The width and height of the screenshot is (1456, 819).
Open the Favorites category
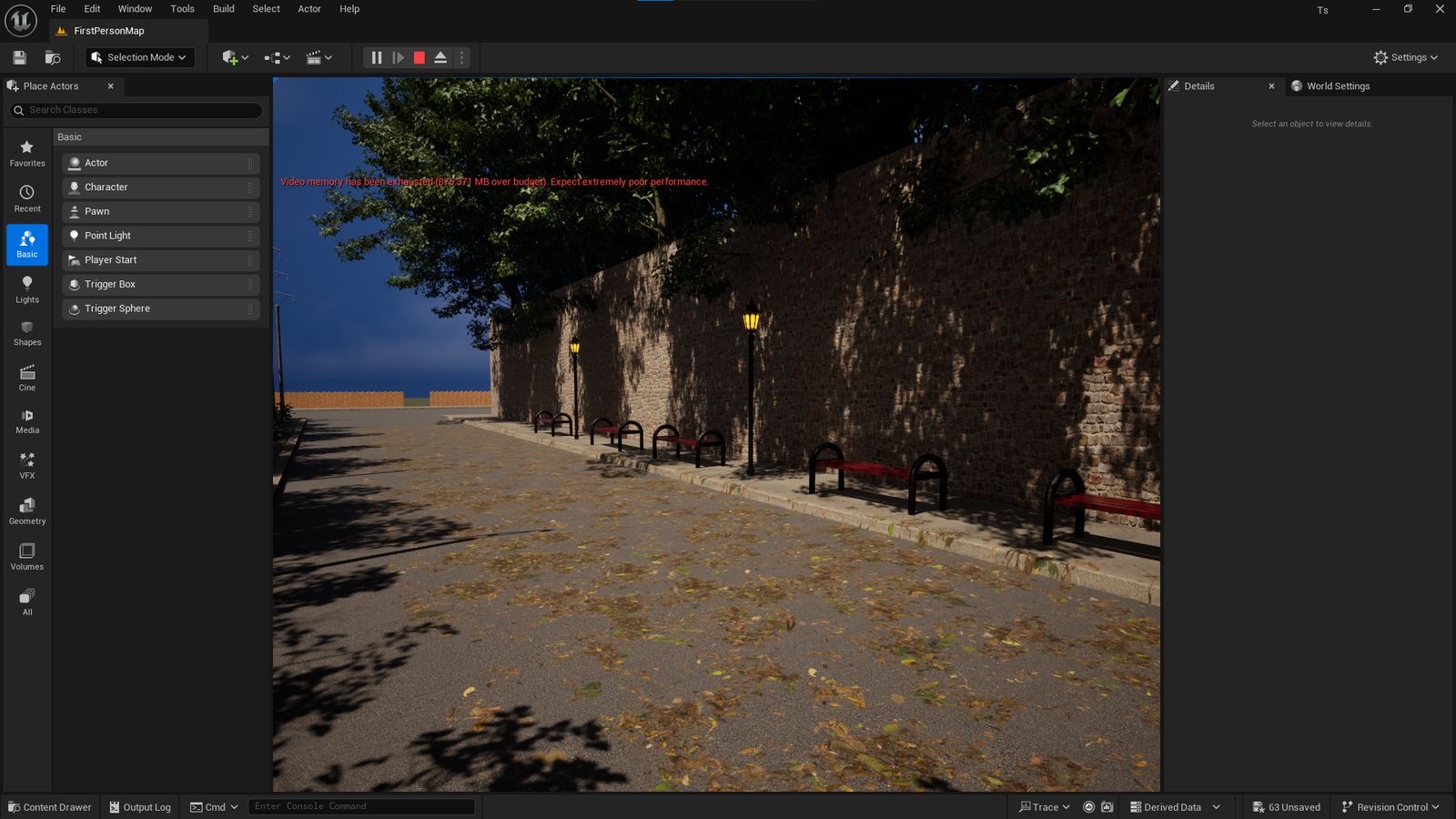27,153
